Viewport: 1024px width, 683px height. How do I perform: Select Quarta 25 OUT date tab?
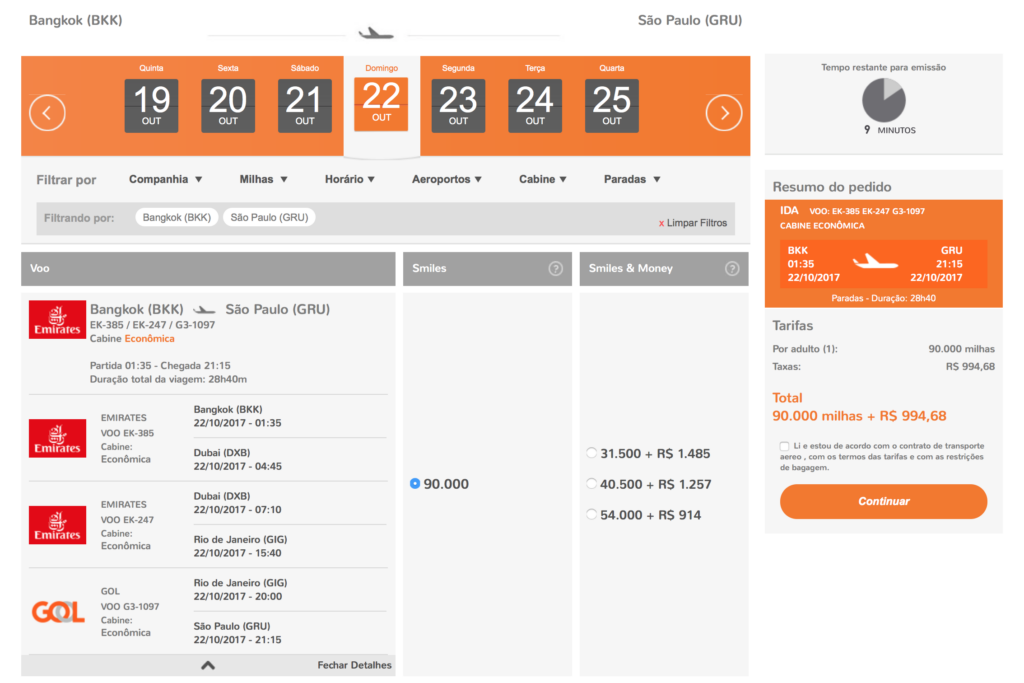611,99
